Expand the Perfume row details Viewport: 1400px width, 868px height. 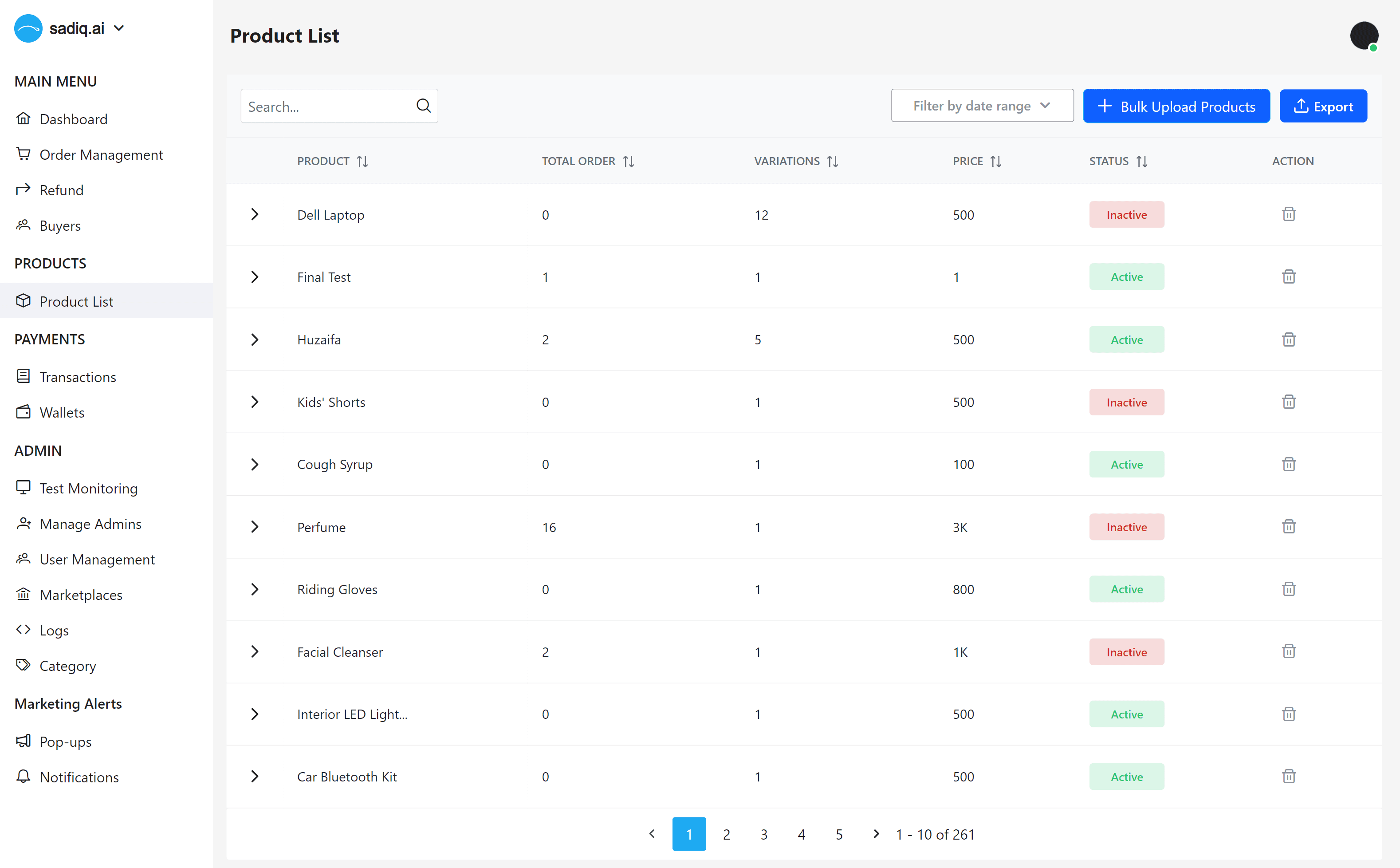[255, 526]
